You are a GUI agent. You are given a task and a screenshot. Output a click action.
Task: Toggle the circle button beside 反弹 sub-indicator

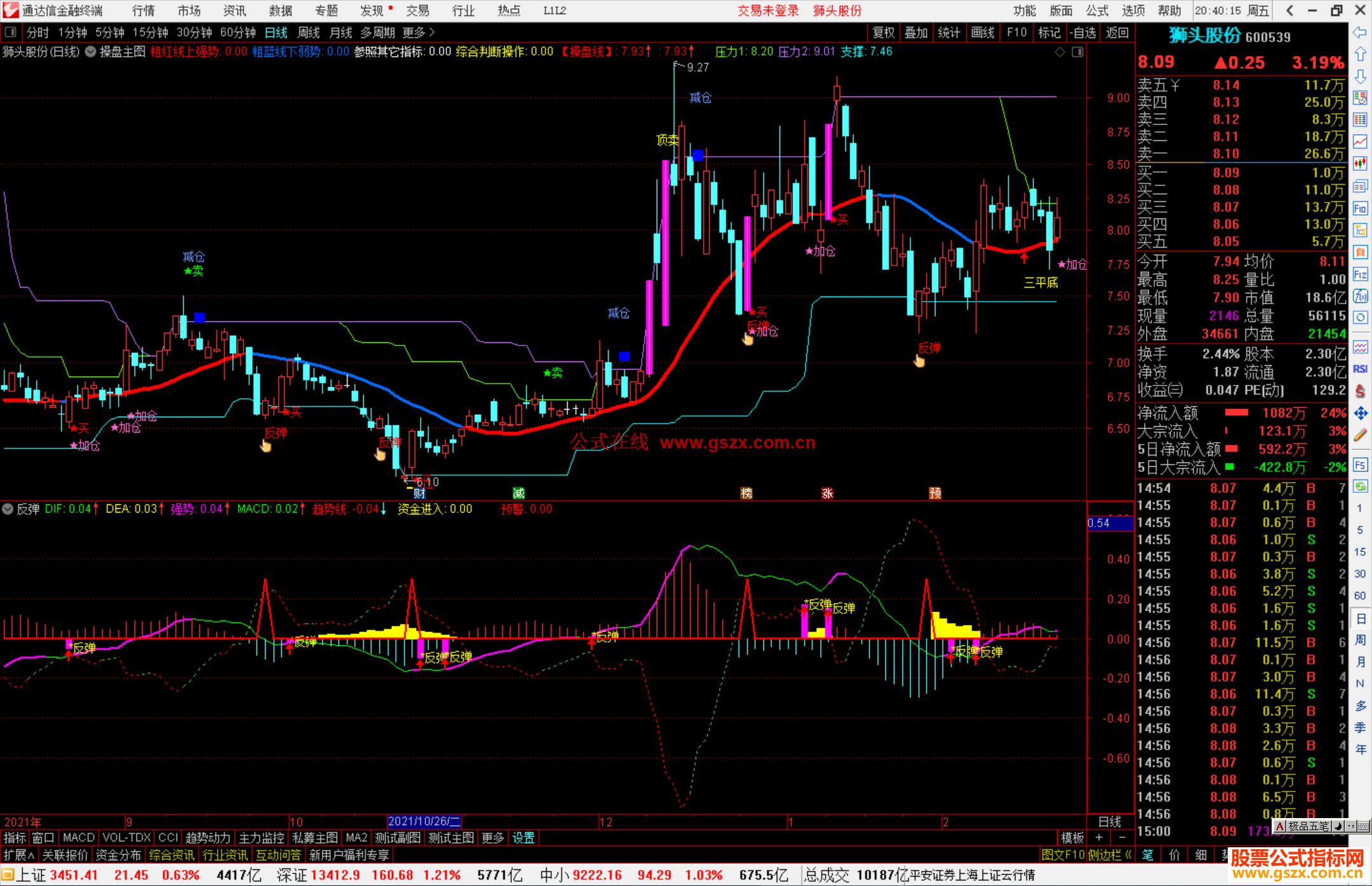(8, 509)
